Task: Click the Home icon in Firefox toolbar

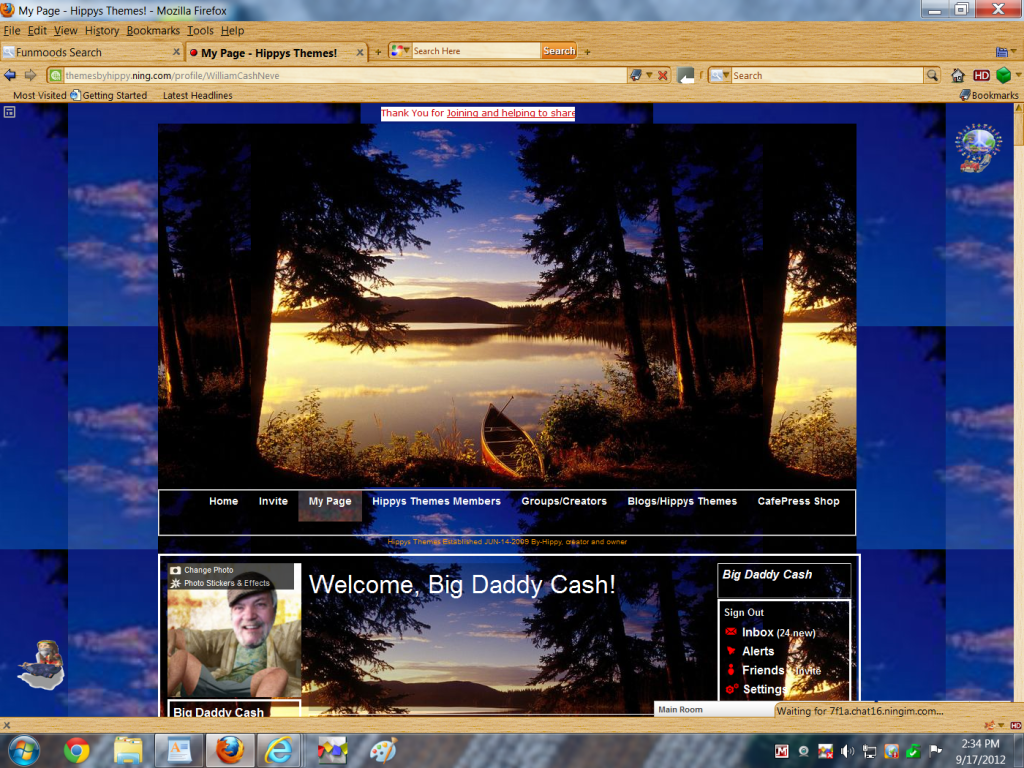Action: 957,75
